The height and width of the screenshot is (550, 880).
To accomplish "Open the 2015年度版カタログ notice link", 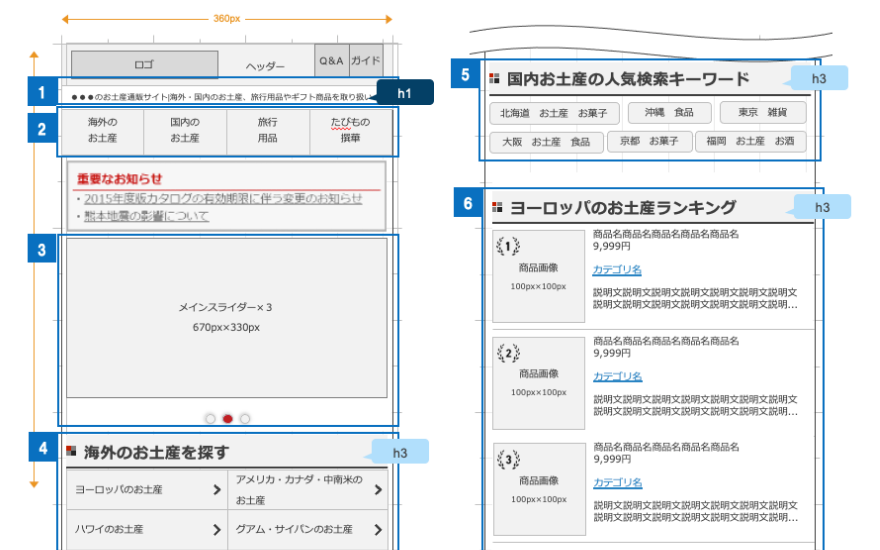I will coord(223,198).
